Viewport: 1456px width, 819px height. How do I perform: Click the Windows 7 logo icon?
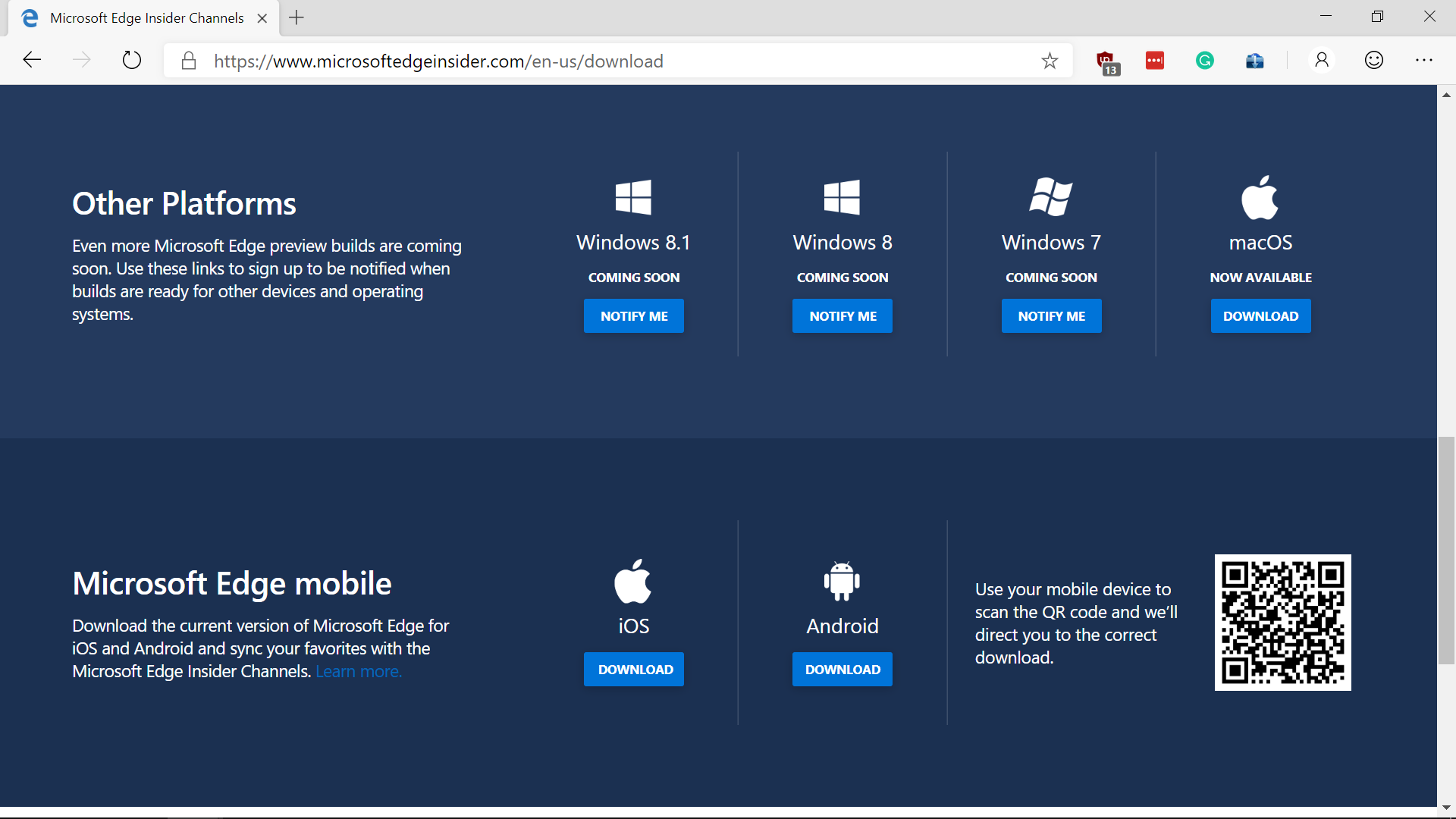tap(1051, 197)
